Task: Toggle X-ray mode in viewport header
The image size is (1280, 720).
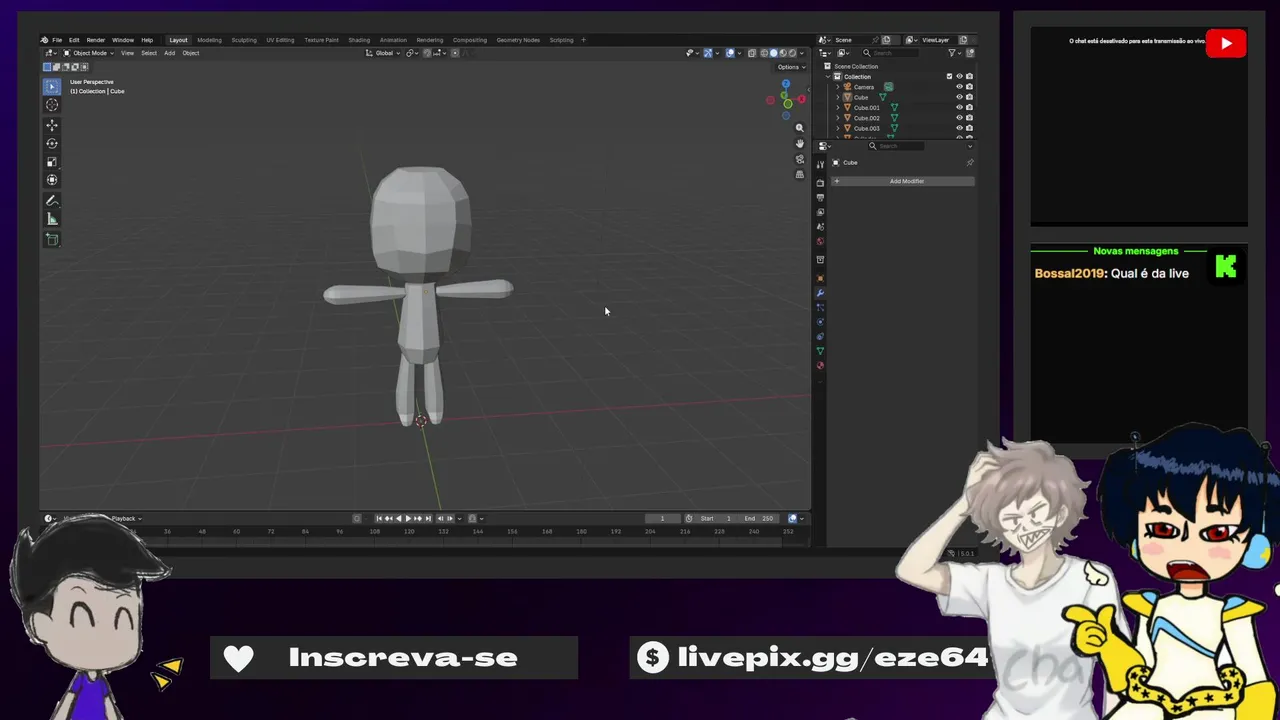Action: pyautogui.click(x=752, y=53)
